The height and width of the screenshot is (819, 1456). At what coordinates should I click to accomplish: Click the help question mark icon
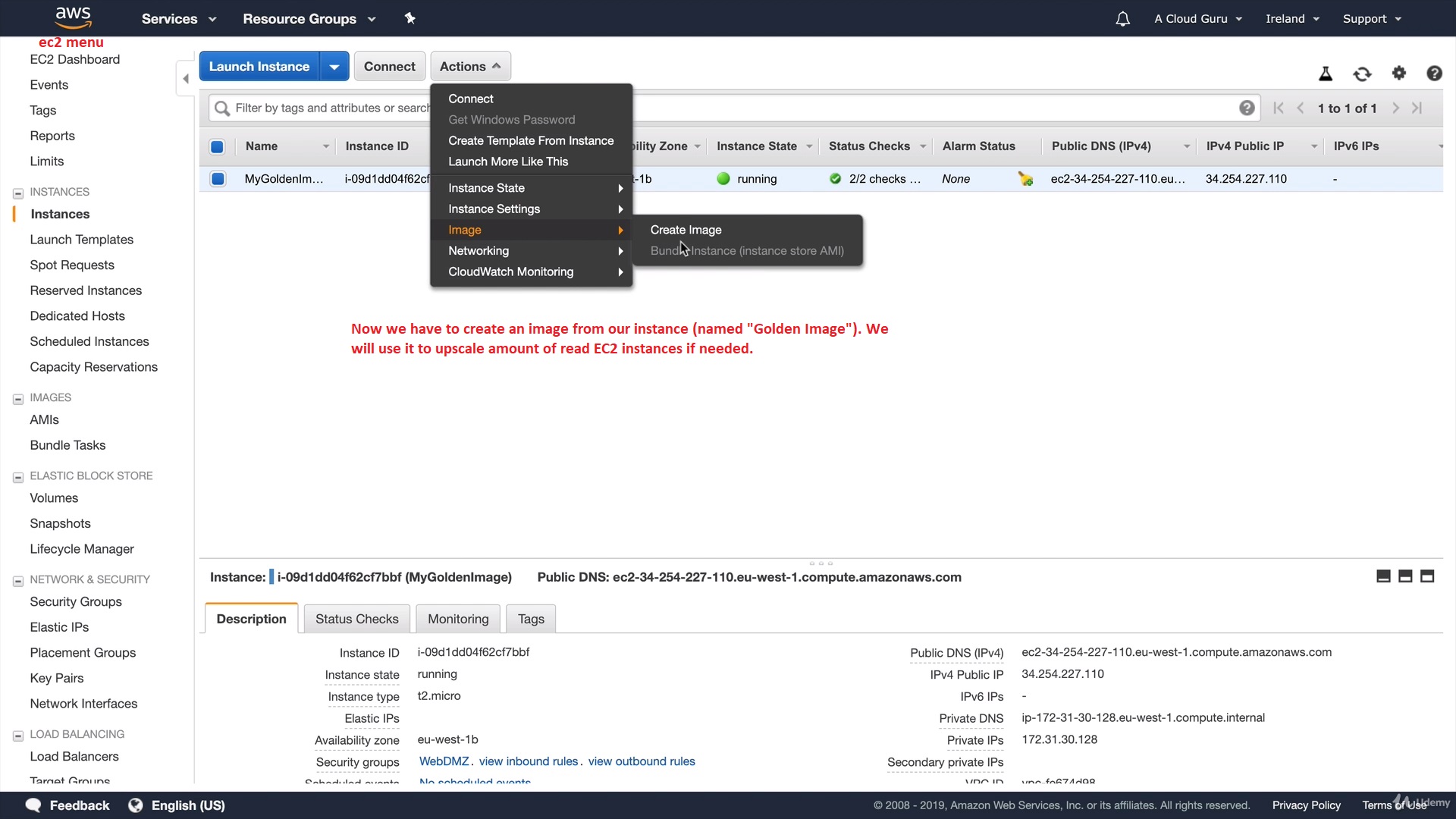(x=1434, y=74)
